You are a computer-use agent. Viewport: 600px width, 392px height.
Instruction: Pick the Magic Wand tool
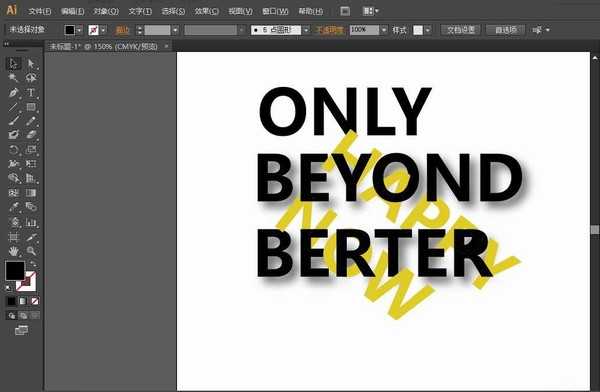[13, 78]
